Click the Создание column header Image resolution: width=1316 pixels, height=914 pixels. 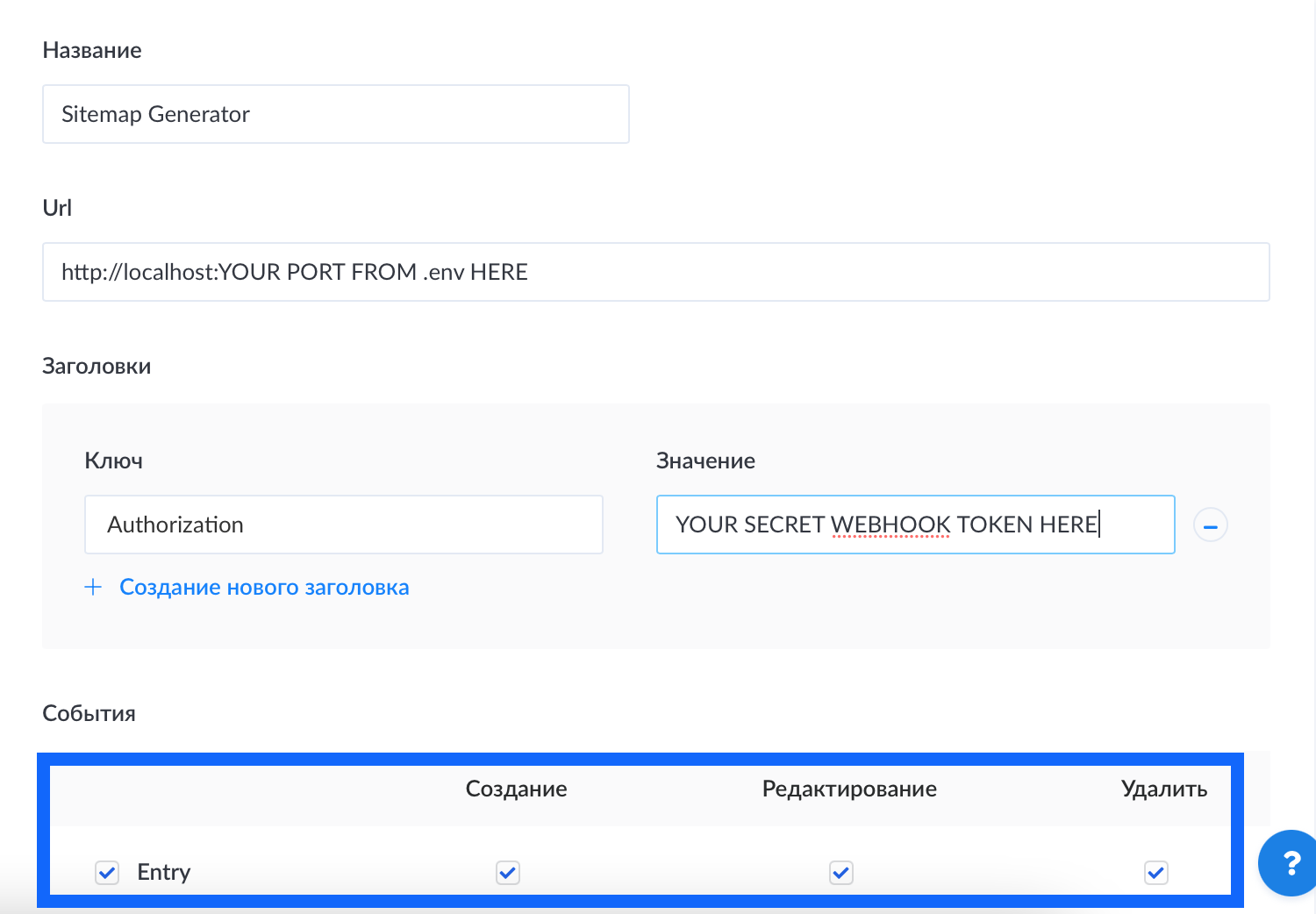[516, 789]
